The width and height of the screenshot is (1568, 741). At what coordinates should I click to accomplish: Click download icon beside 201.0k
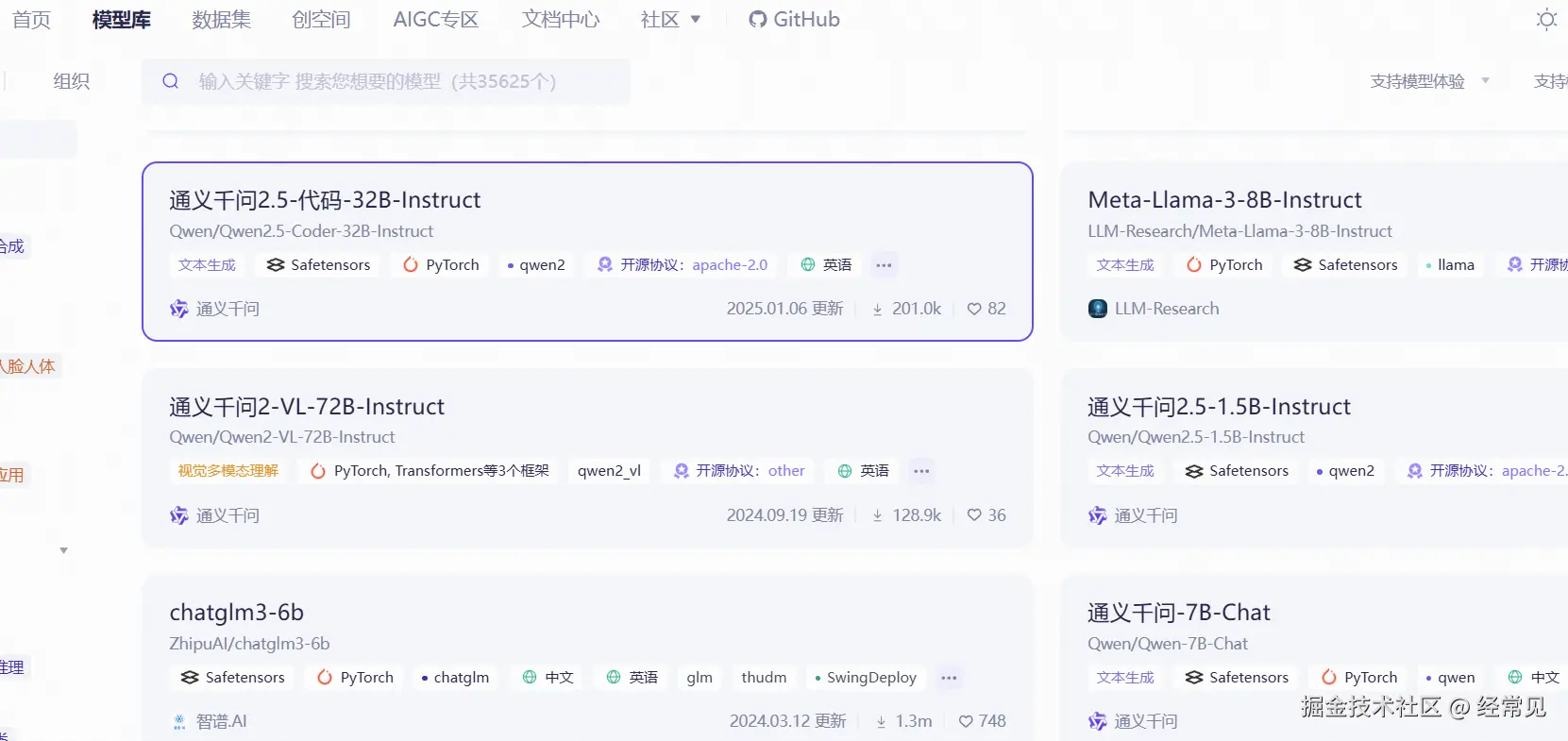(877, 309)
